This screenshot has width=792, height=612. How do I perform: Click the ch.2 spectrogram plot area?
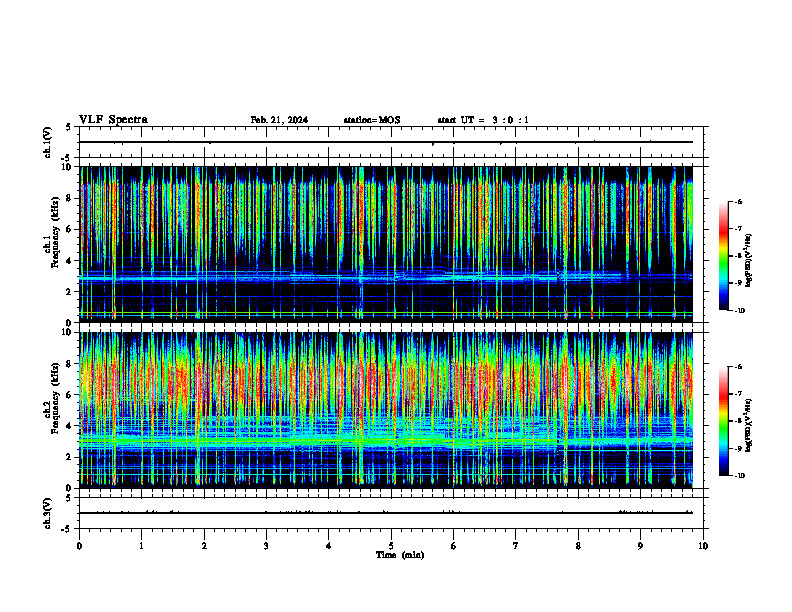click(386, 410)
